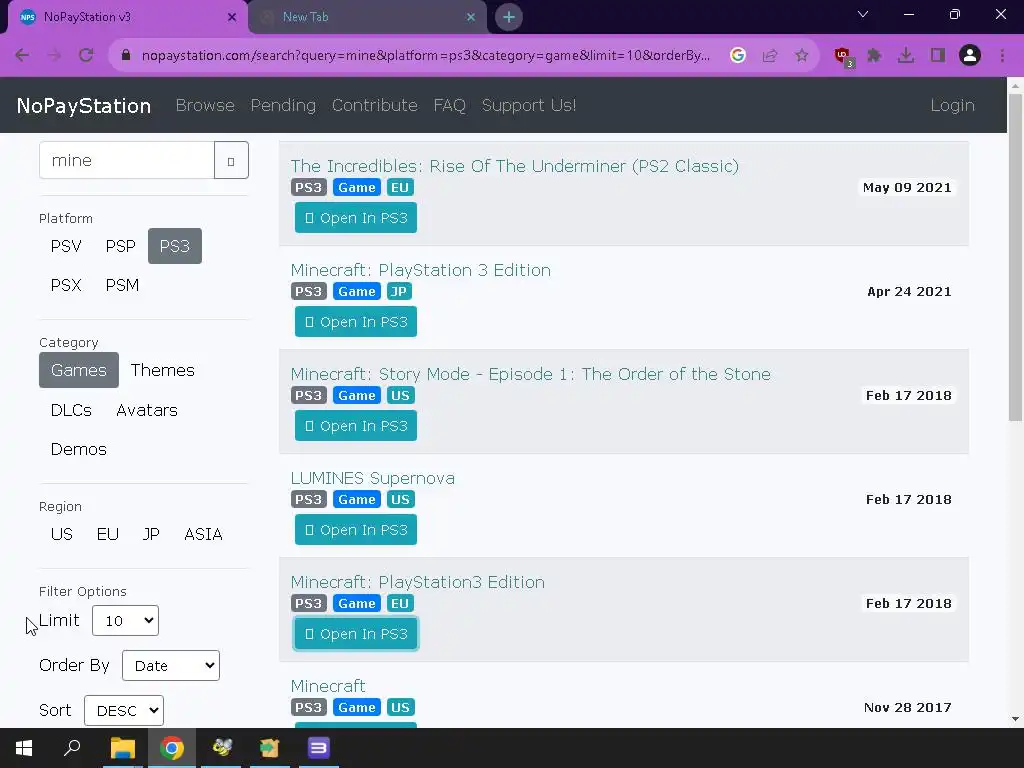Click the search submit icon beside mine
The width and height of the screenshot is (1024, 768).
231,161
